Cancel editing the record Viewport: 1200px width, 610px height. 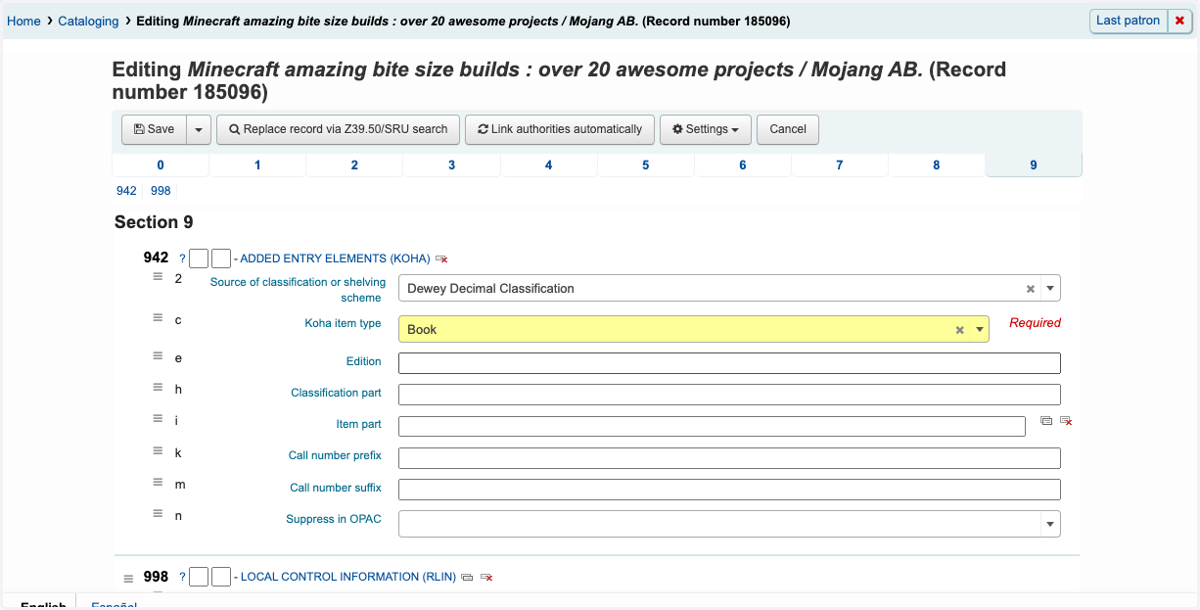pos(788,130)
